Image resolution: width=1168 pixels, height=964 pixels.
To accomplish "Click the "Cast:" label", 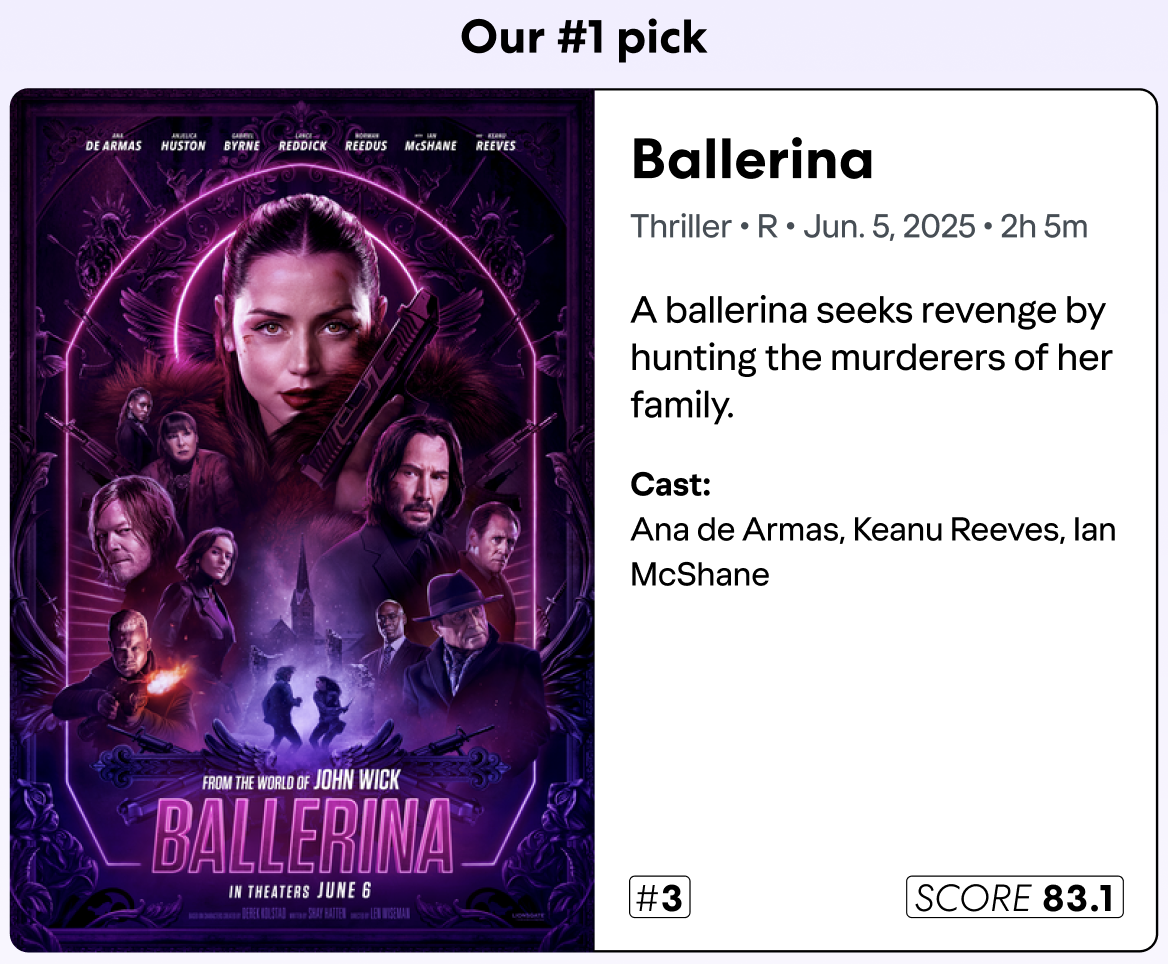I will (x=670, y=485).
